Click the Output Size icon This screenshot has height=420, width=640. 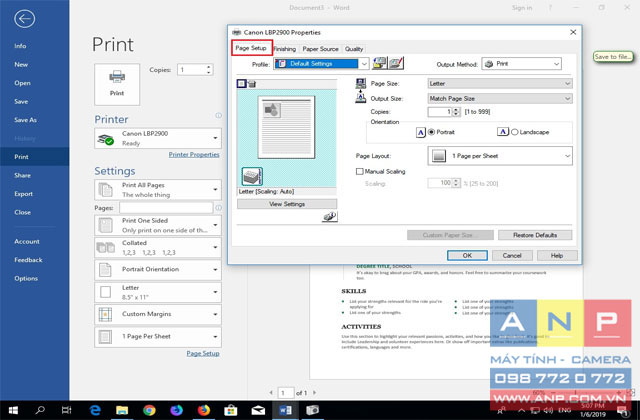coord(361,98)
